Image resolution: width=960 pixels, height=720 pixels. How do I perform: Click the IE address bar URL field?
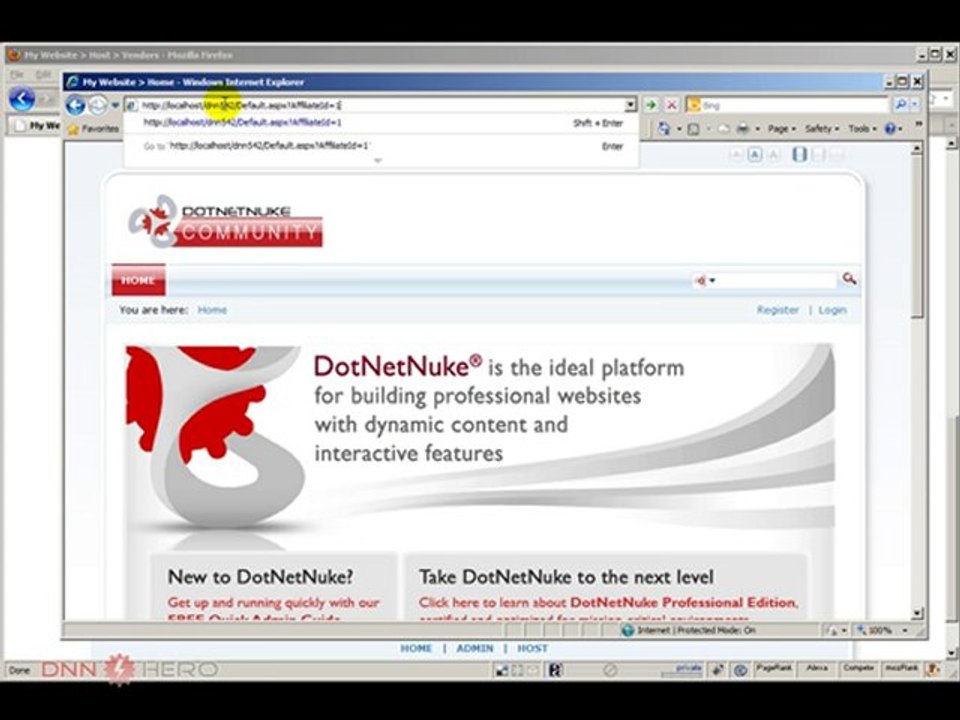380,105
